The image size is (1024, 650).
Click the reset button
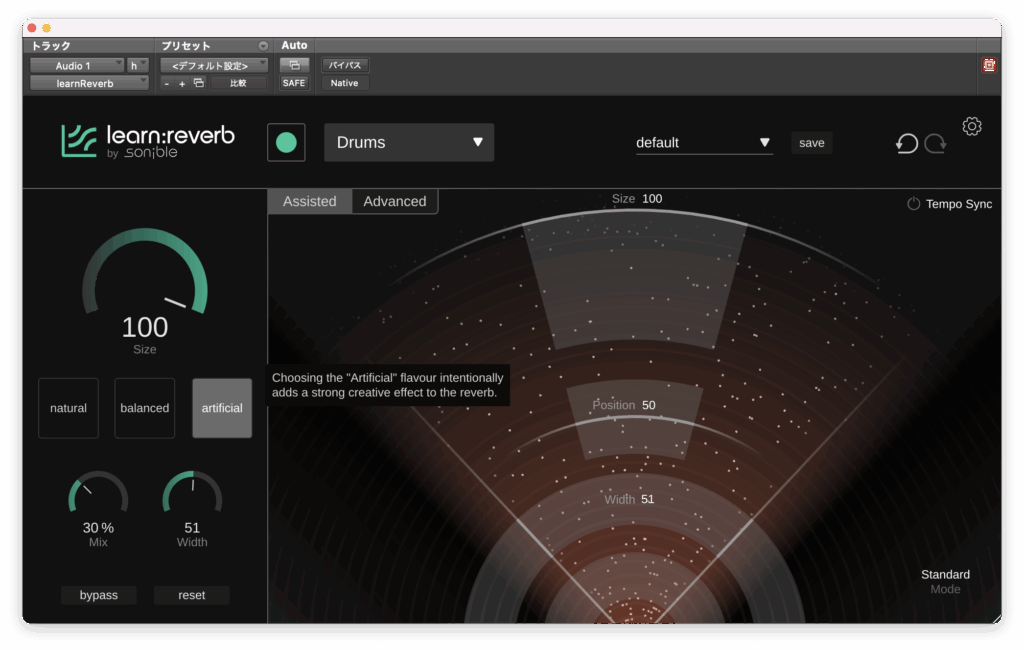click(191, 595)
